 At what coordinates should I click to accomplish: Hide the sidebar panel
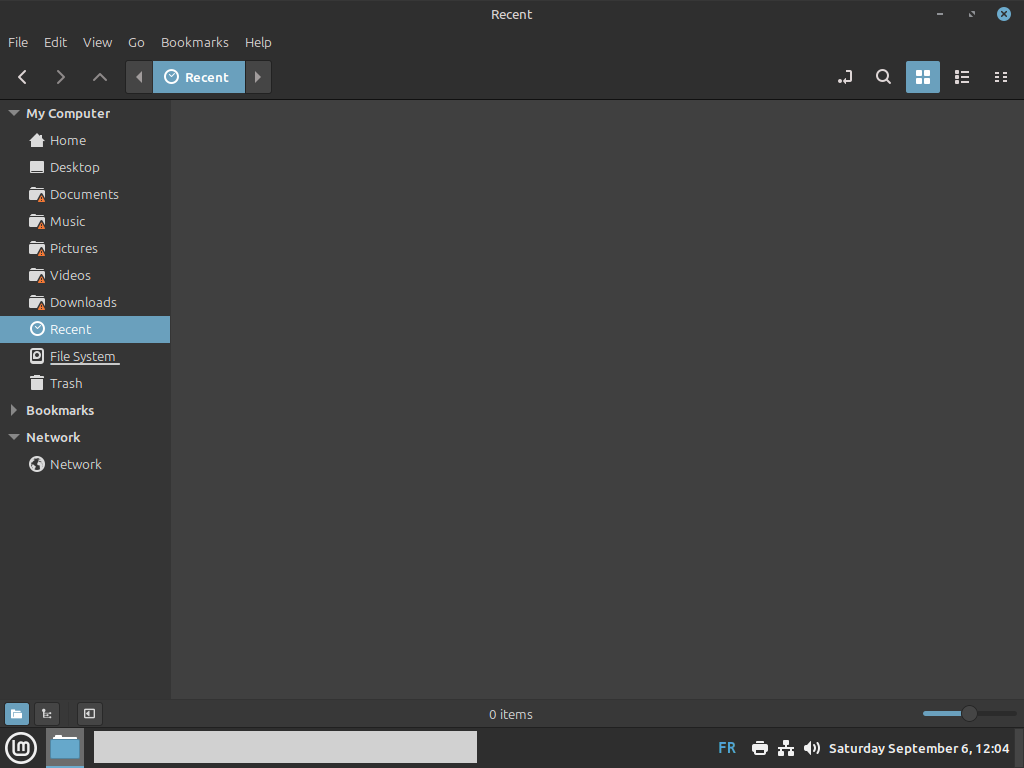(x=89, y=714)
